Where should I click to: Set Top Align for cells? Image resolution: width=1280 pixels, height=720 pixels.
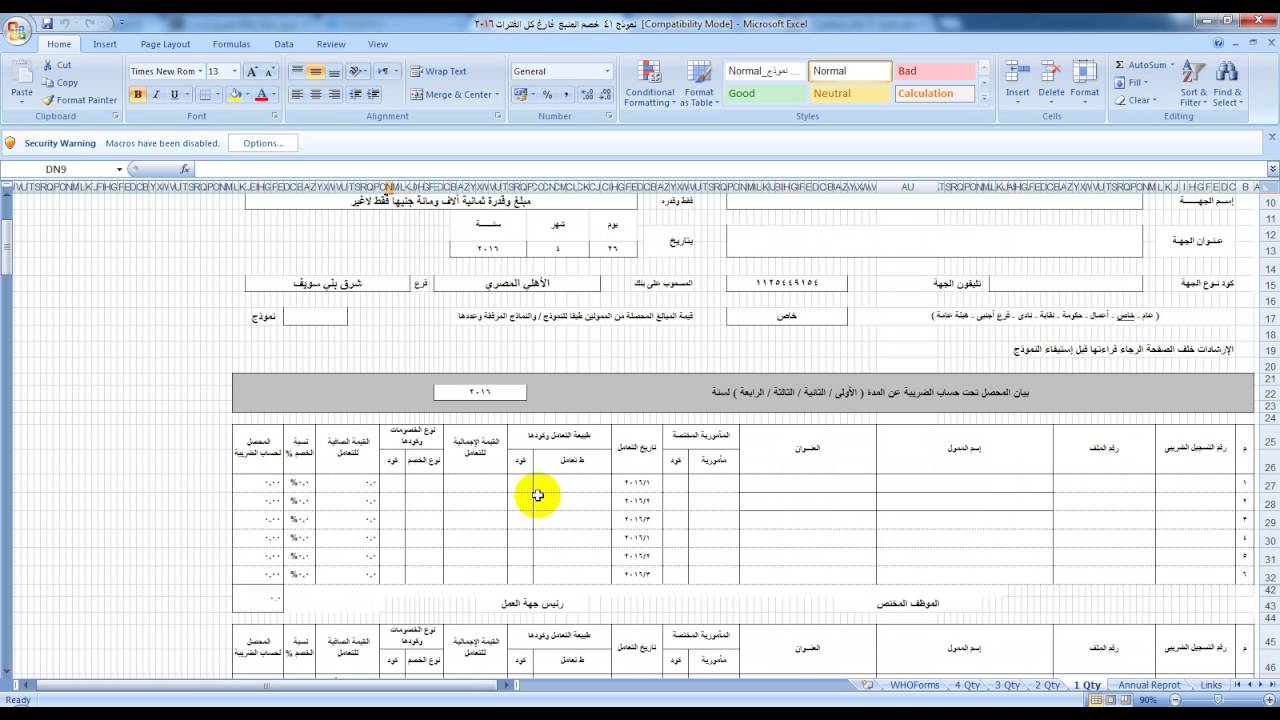click(x=297, y=71)
